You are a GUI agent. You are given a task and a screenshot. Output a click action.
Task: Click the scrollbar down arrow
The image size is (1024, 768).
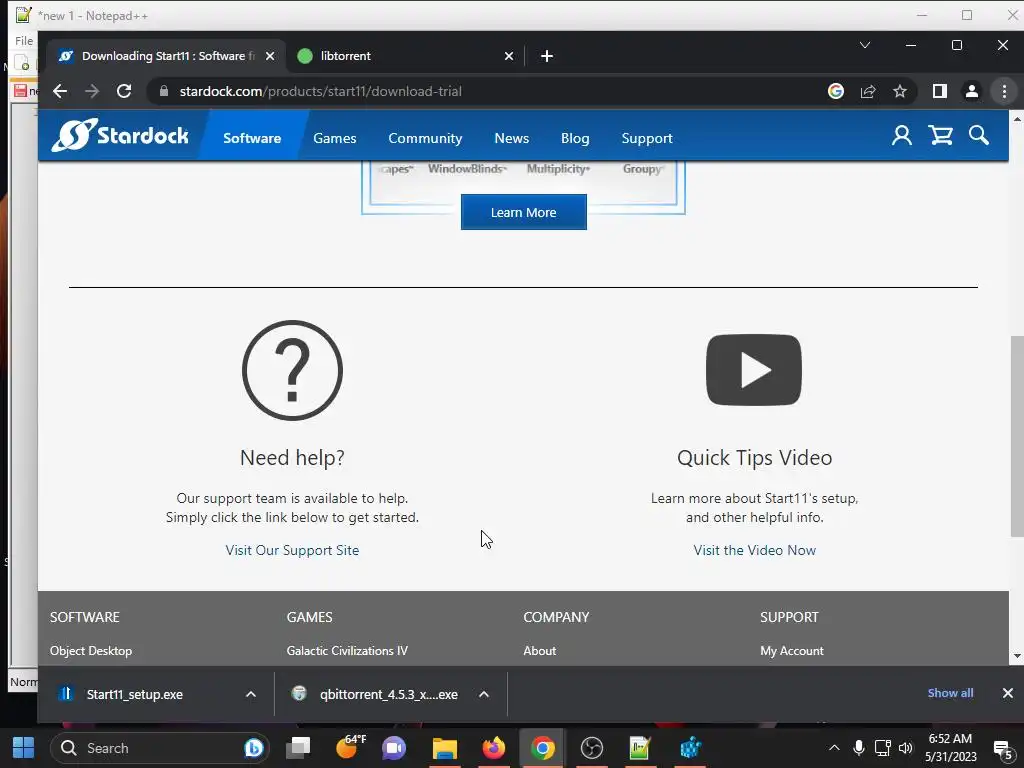pyautogui.click(x=1017, y=656)
